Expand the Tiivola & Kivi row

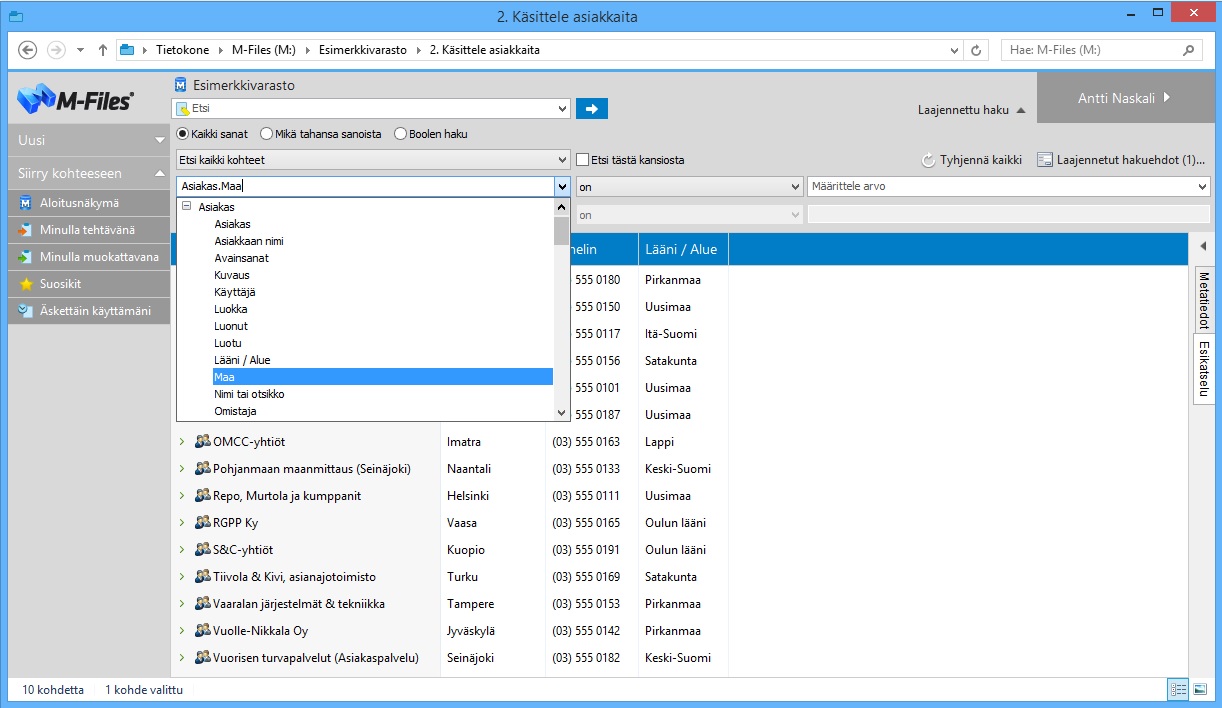(x=182, y=576)
